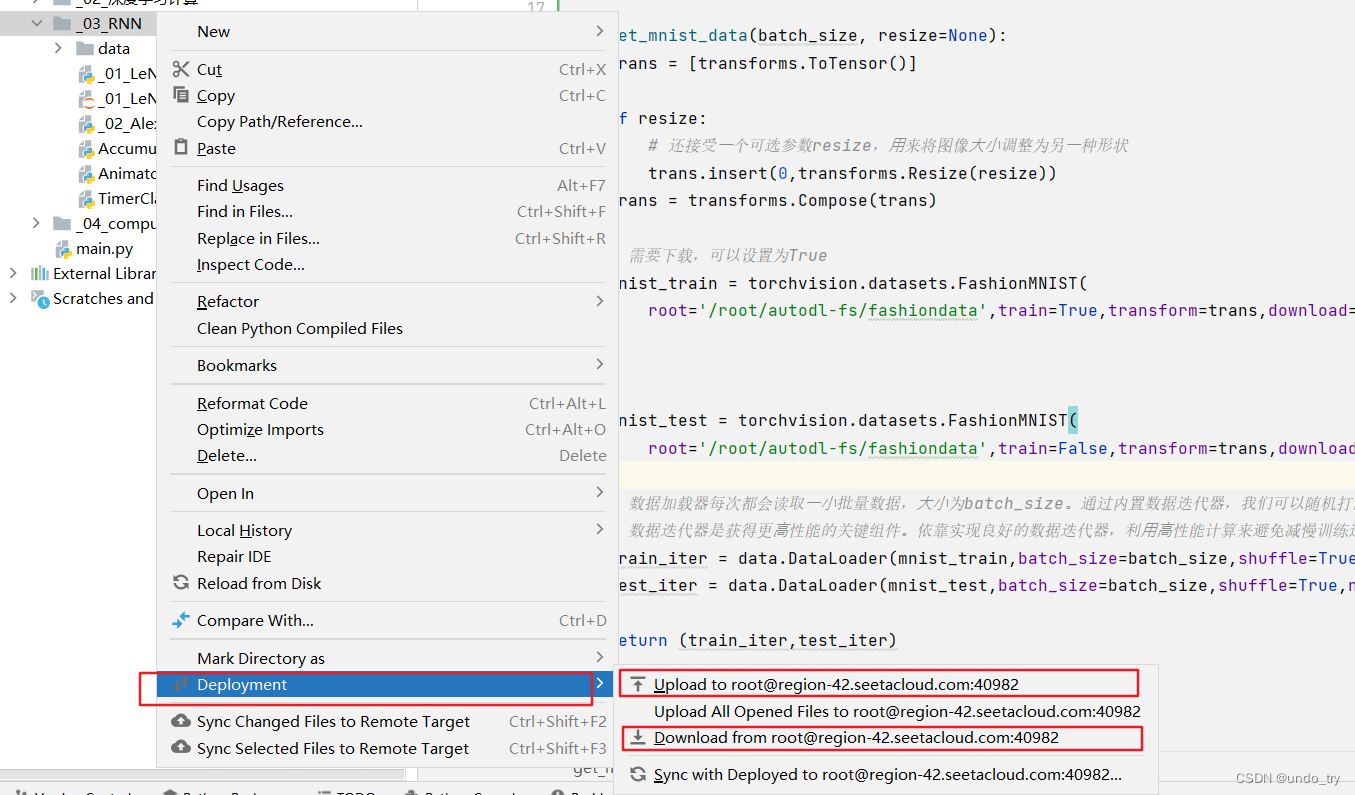Select Upload to root@region-42.seetacloud.com

coord(885,685)
